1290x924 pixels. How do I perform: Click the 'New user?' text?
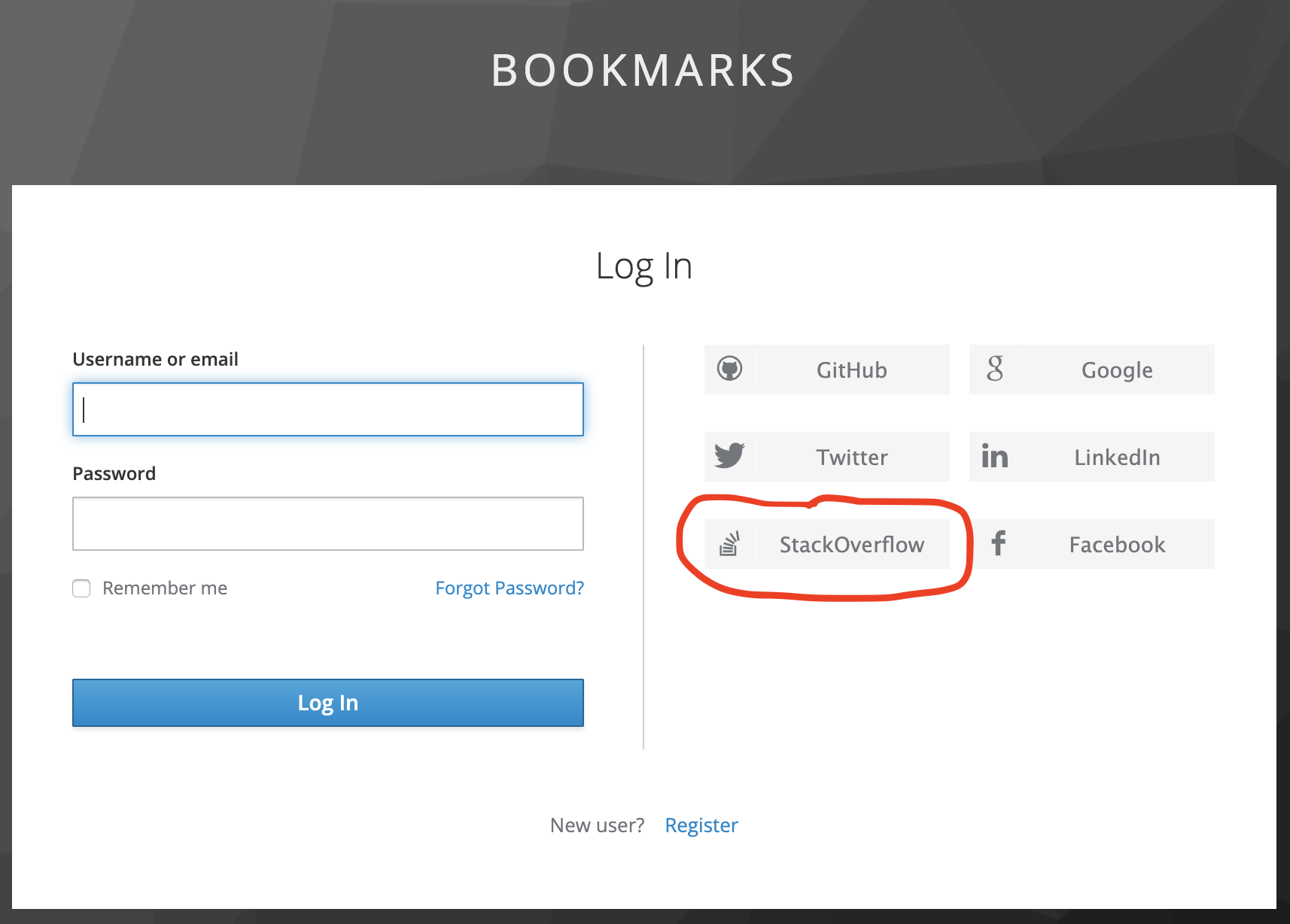598,825
